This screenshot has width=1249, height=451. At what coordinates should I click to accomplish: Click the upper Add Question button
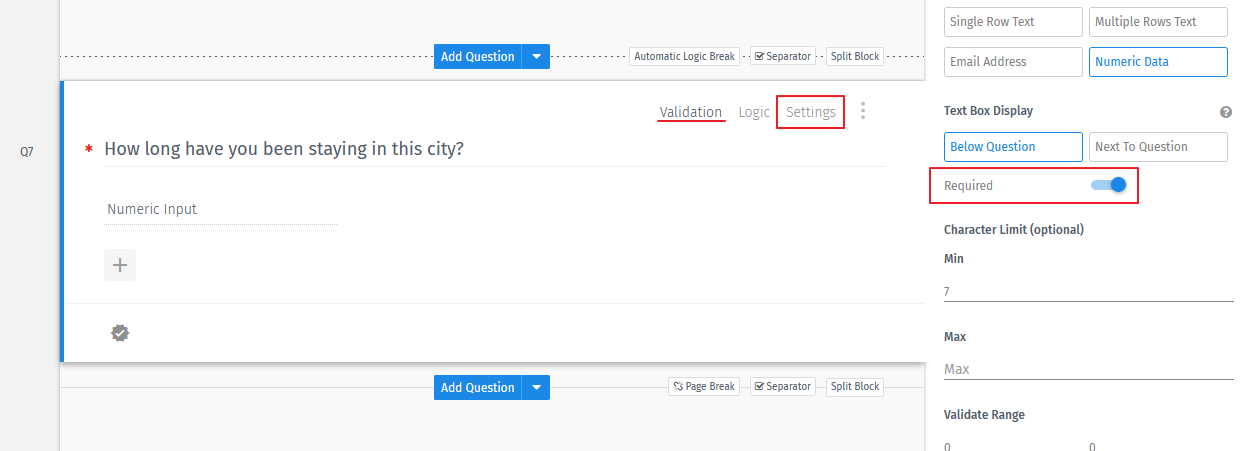click(x=478, y=56)
